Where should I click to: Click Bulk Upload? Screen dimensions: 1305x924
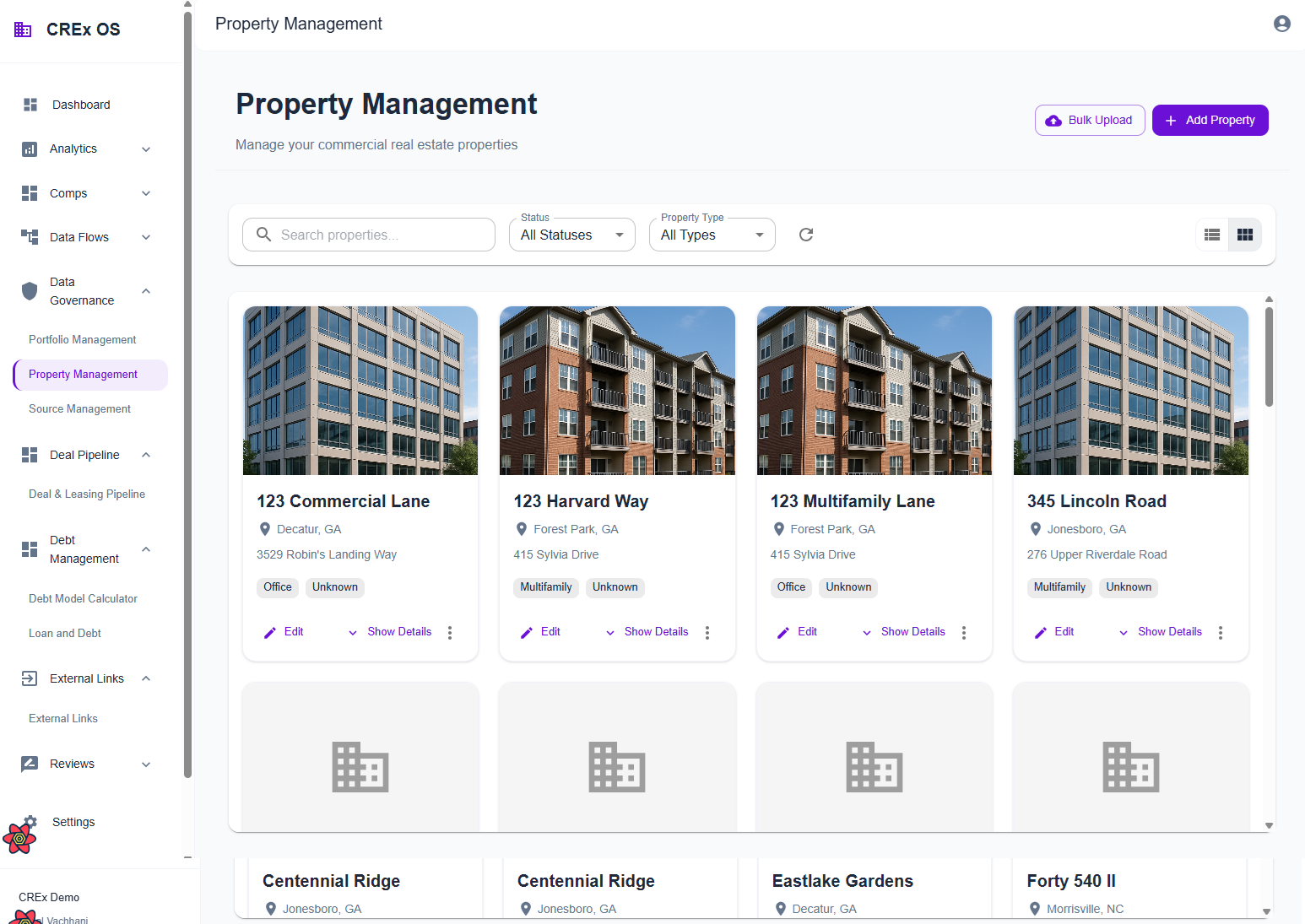1090,120
